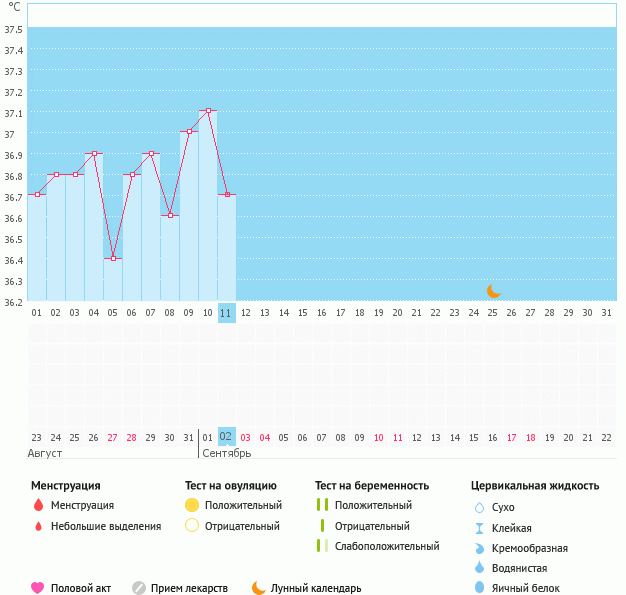Select the Кремообразная cervical fluid icon
The width and height of the screenshot is (626, 595).
[479, 548]
